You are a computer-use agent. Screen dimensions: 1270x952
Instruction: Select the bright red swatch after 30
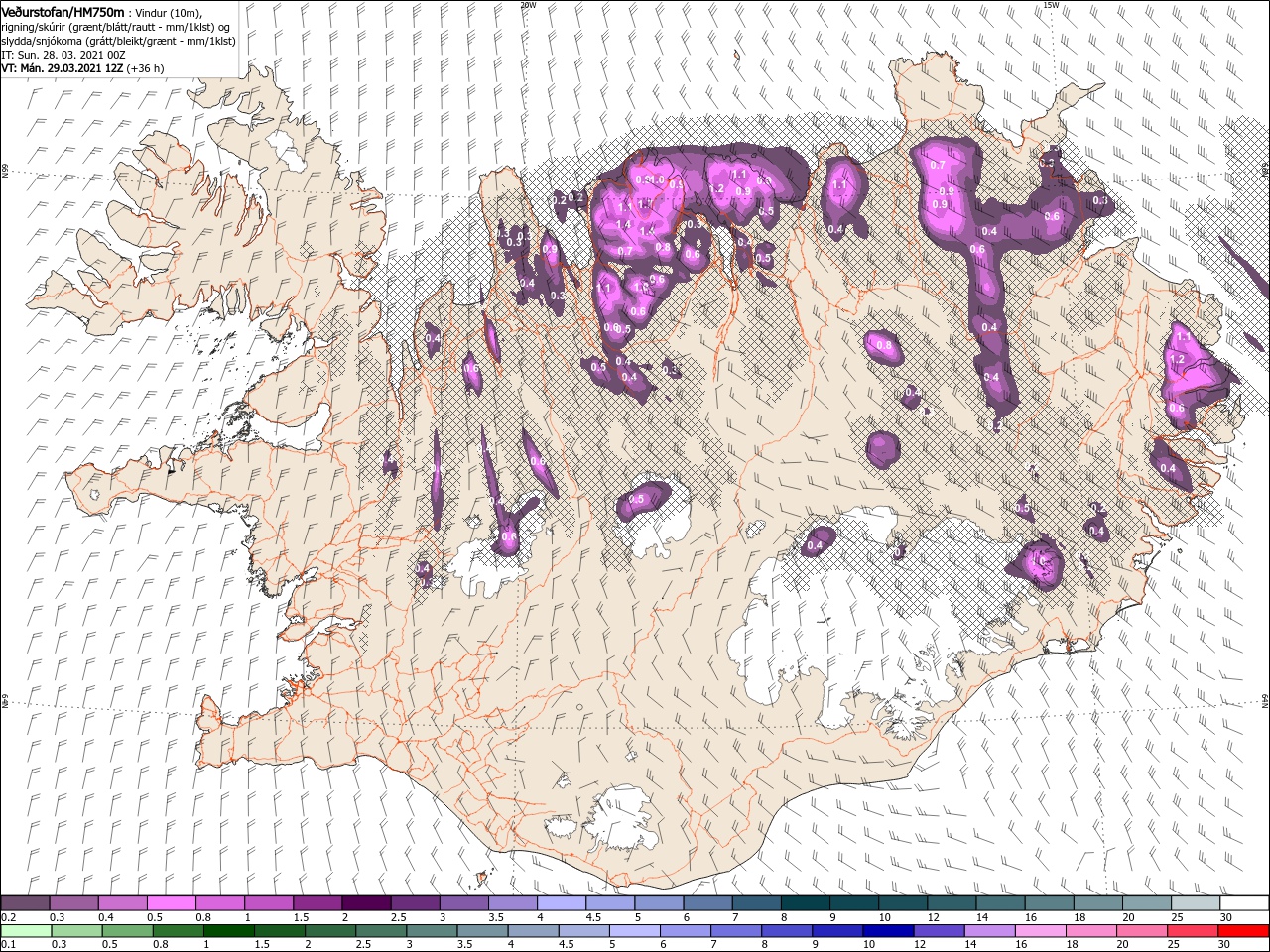coord(1244,930)
